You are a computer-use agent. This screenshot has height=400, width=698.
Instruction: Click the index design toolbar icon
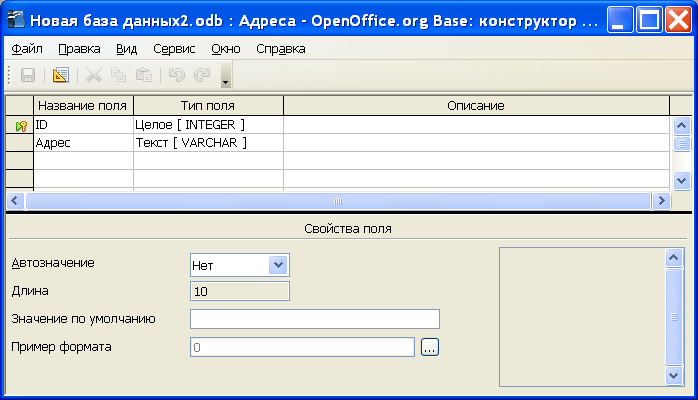click(61, 75)
